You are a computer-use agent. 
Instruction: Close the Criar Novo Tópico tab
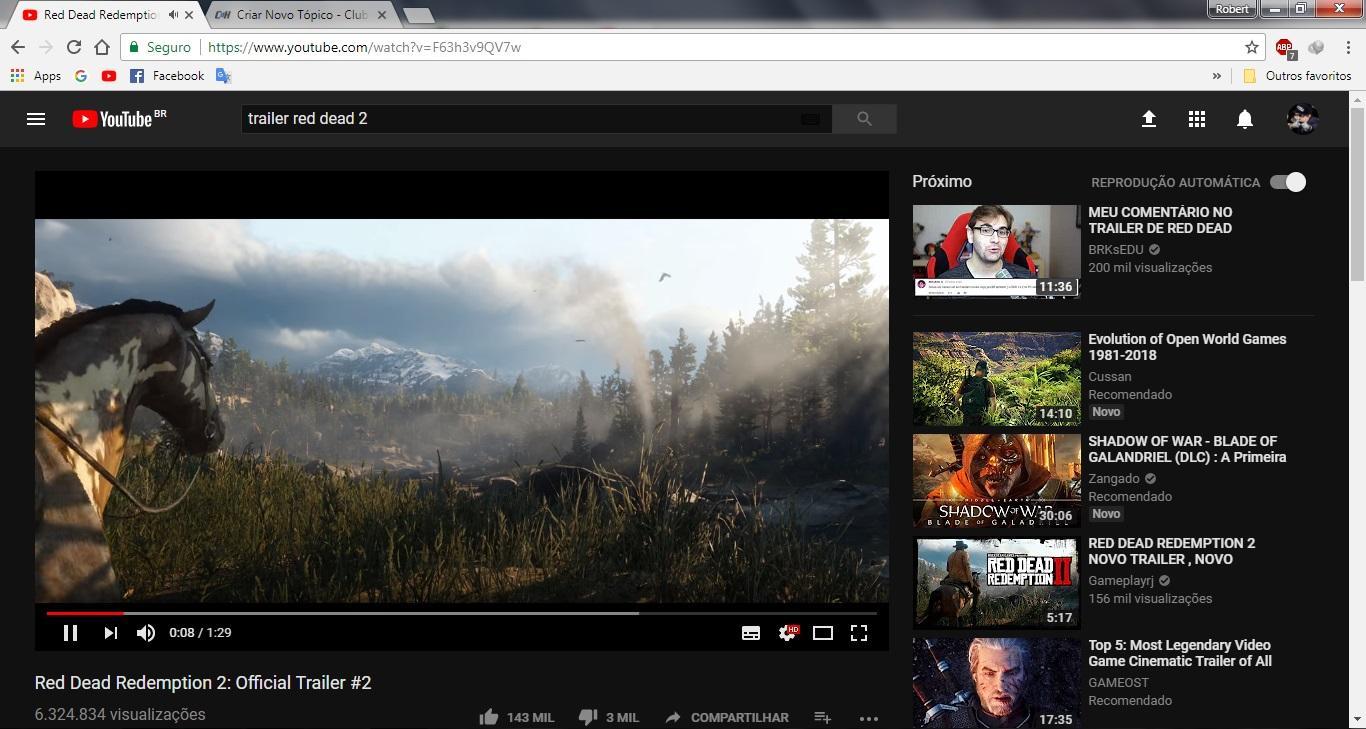click(381, 15)
